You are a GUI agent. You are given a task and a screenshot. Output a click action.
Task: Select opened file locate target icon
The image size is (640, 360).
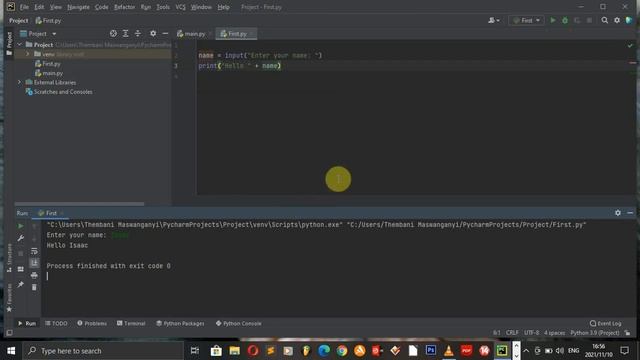coord(113,33)
